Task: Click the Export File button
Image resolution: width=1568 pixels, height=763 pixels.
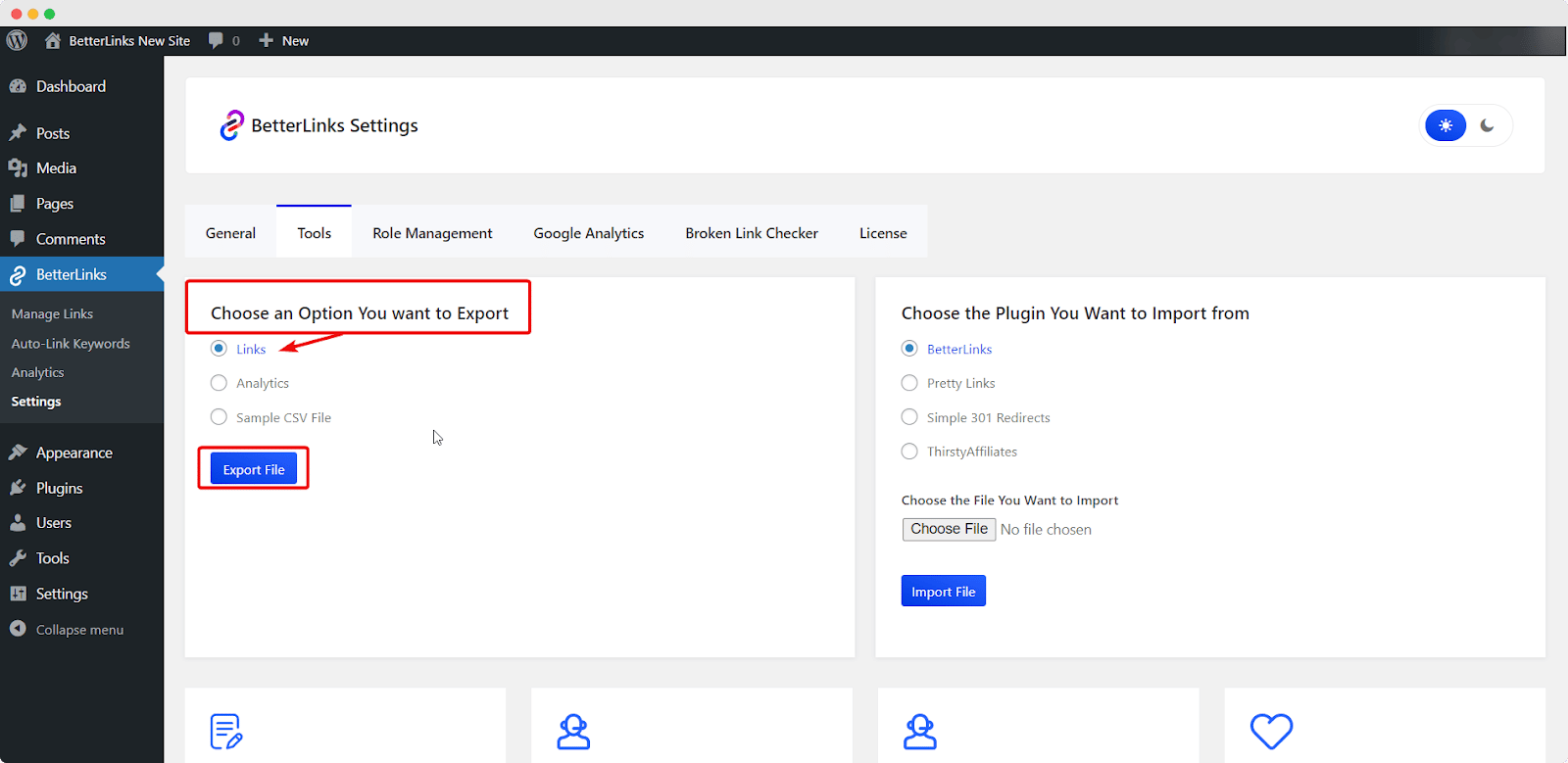Action: tap(254, 469)
